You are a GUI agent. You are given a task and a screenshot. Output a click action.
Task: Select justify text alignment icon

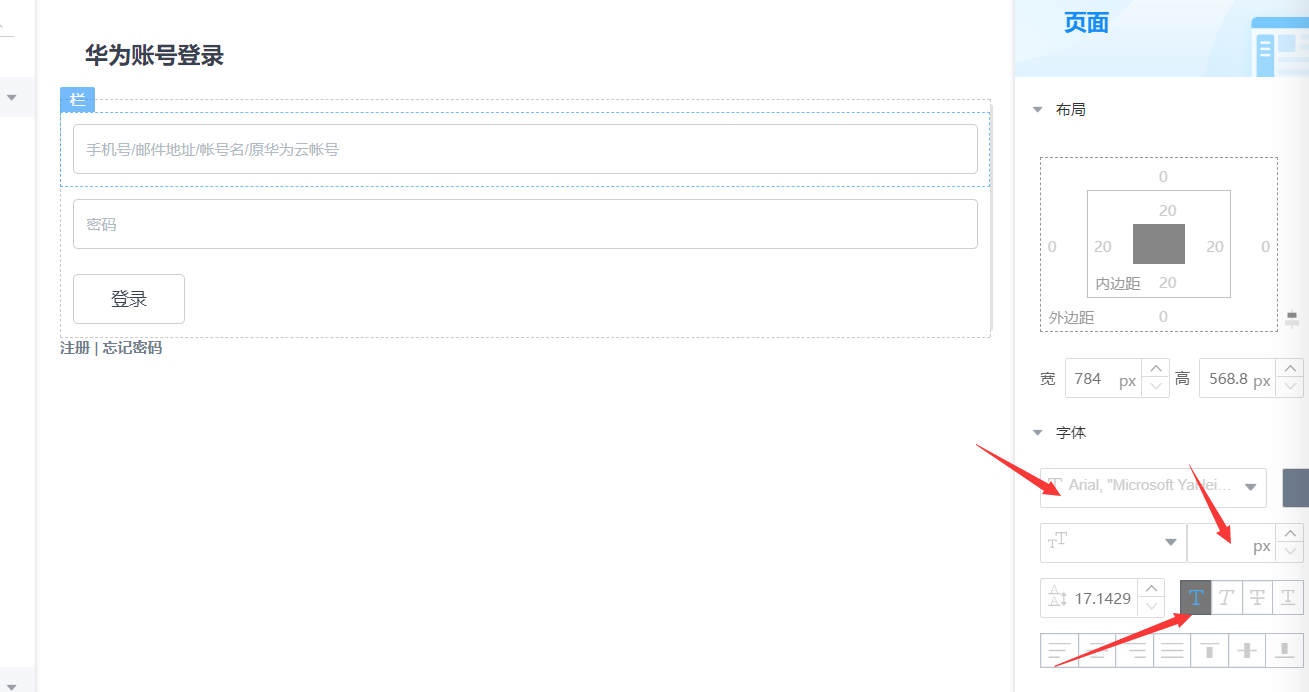pyautogui.click(x=1172, y=651)
